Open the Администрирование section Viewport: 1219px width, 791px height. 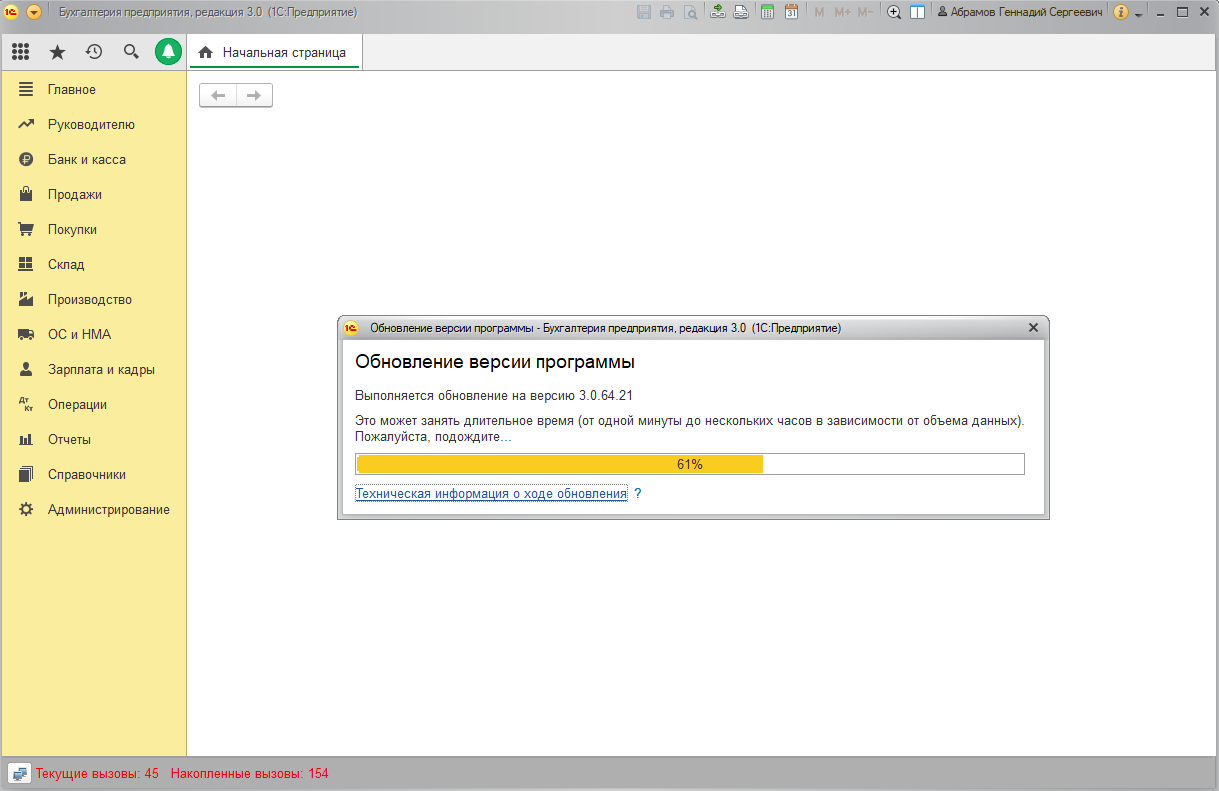(x=94, y=510)
